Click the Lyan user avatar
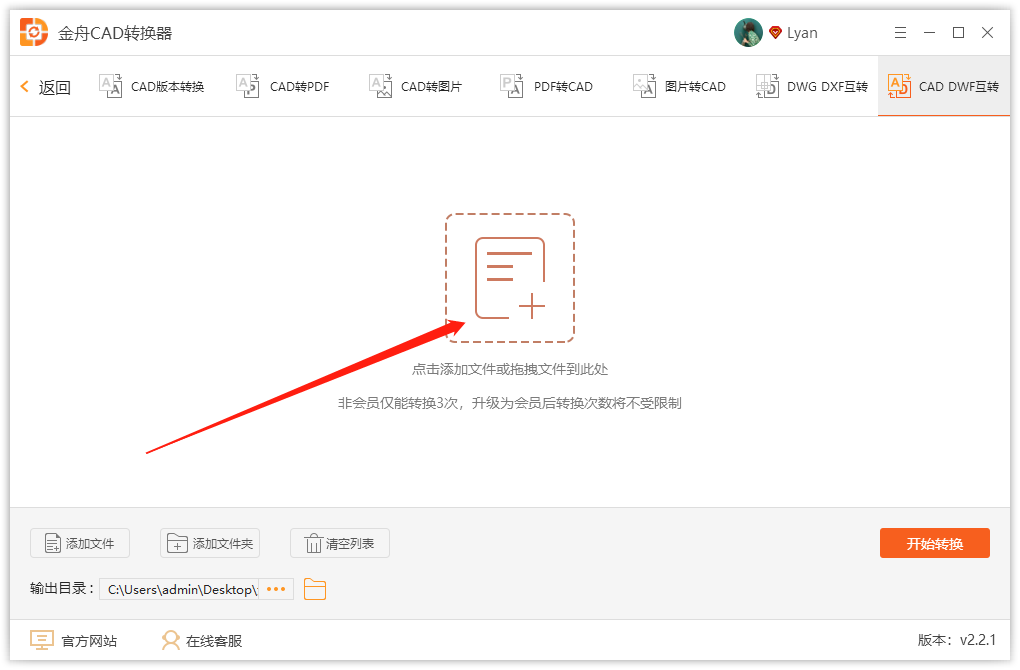Image resolution: width=1020 pixels, height=670 pixels. 747,31
